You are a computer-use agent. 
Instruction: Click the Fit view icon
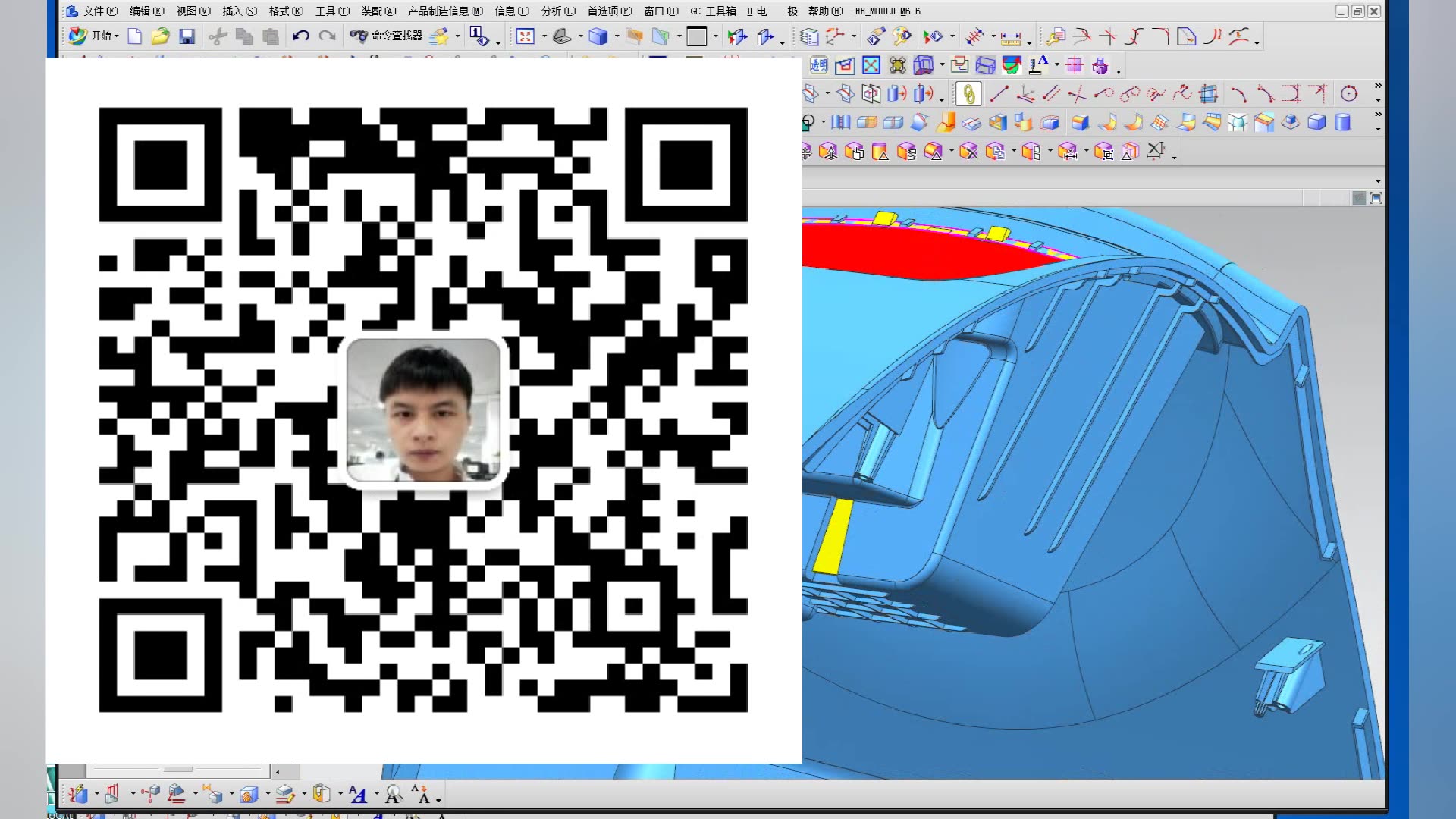[526, 36]
